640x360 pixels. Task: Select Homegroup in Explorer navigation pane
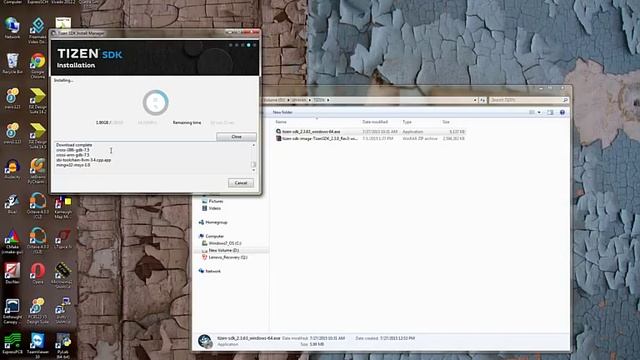point(213,222)
